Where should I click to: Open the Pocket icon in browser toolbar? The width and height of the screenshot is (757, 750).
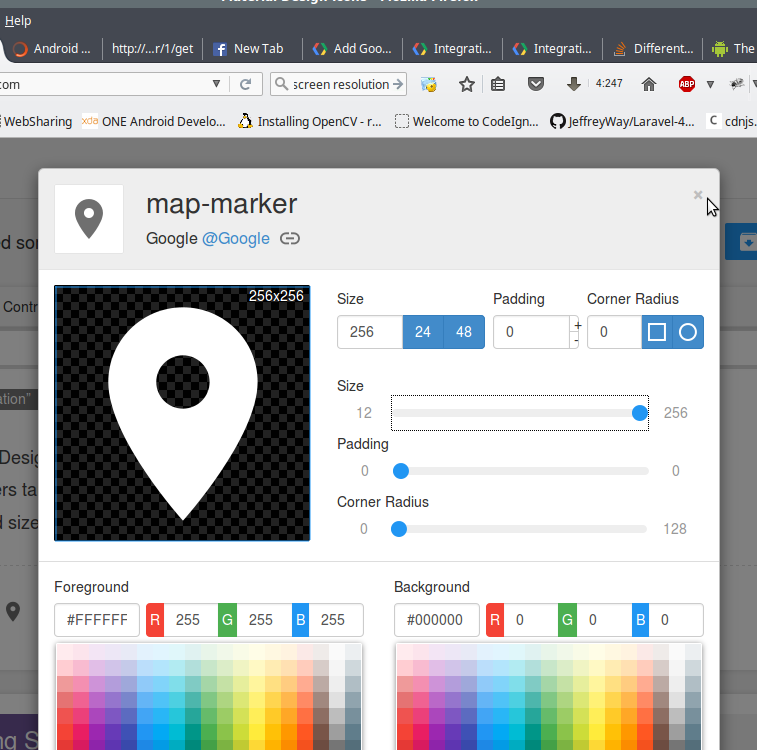536,84
